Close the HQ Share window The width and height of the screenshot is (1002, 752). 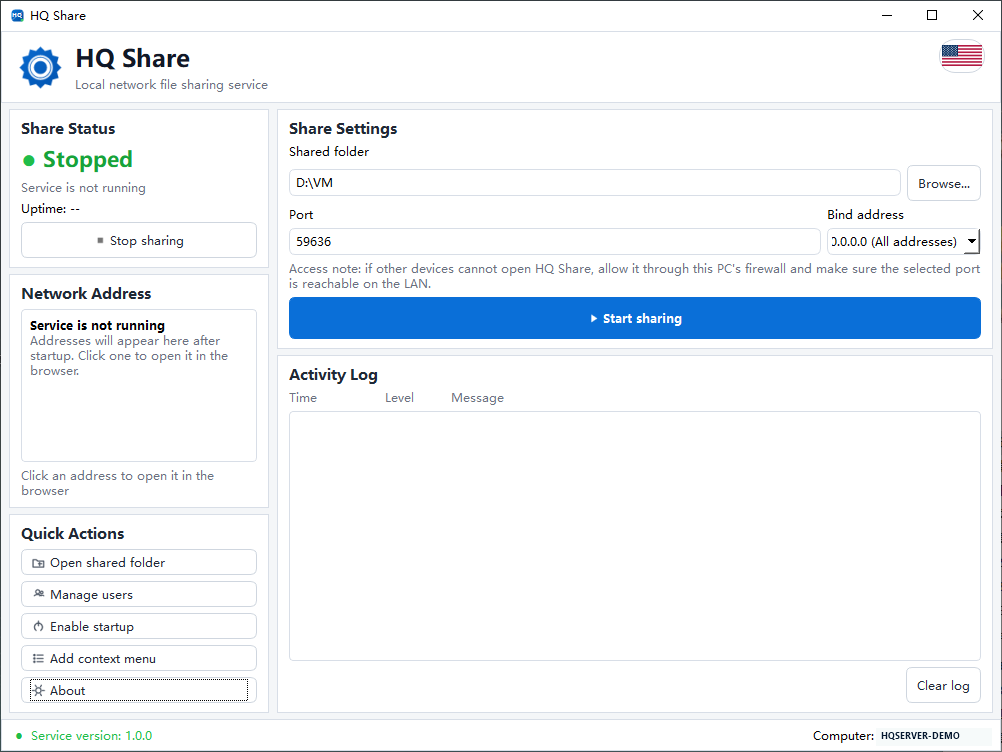978,15
